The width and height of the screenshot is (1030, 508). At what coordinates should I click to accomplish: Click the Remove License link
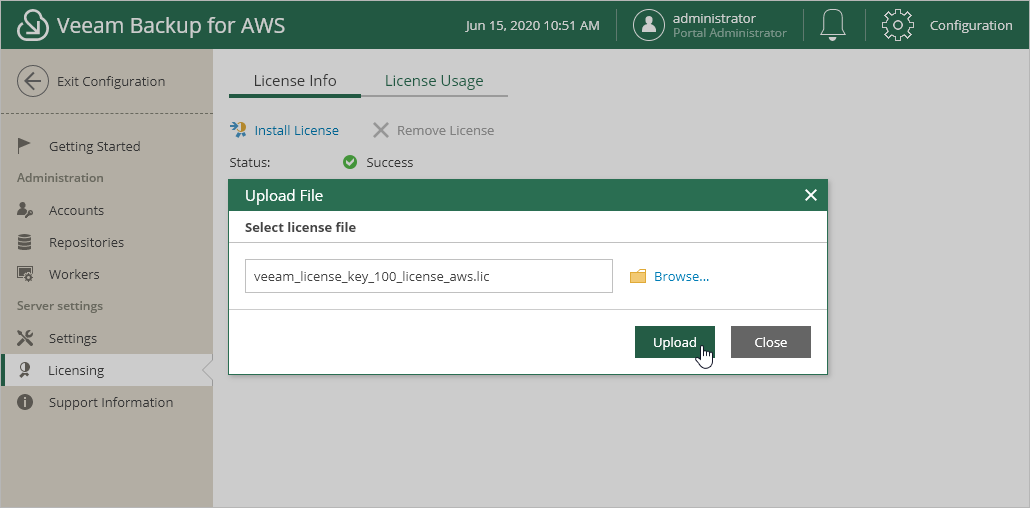coord(445,130)
